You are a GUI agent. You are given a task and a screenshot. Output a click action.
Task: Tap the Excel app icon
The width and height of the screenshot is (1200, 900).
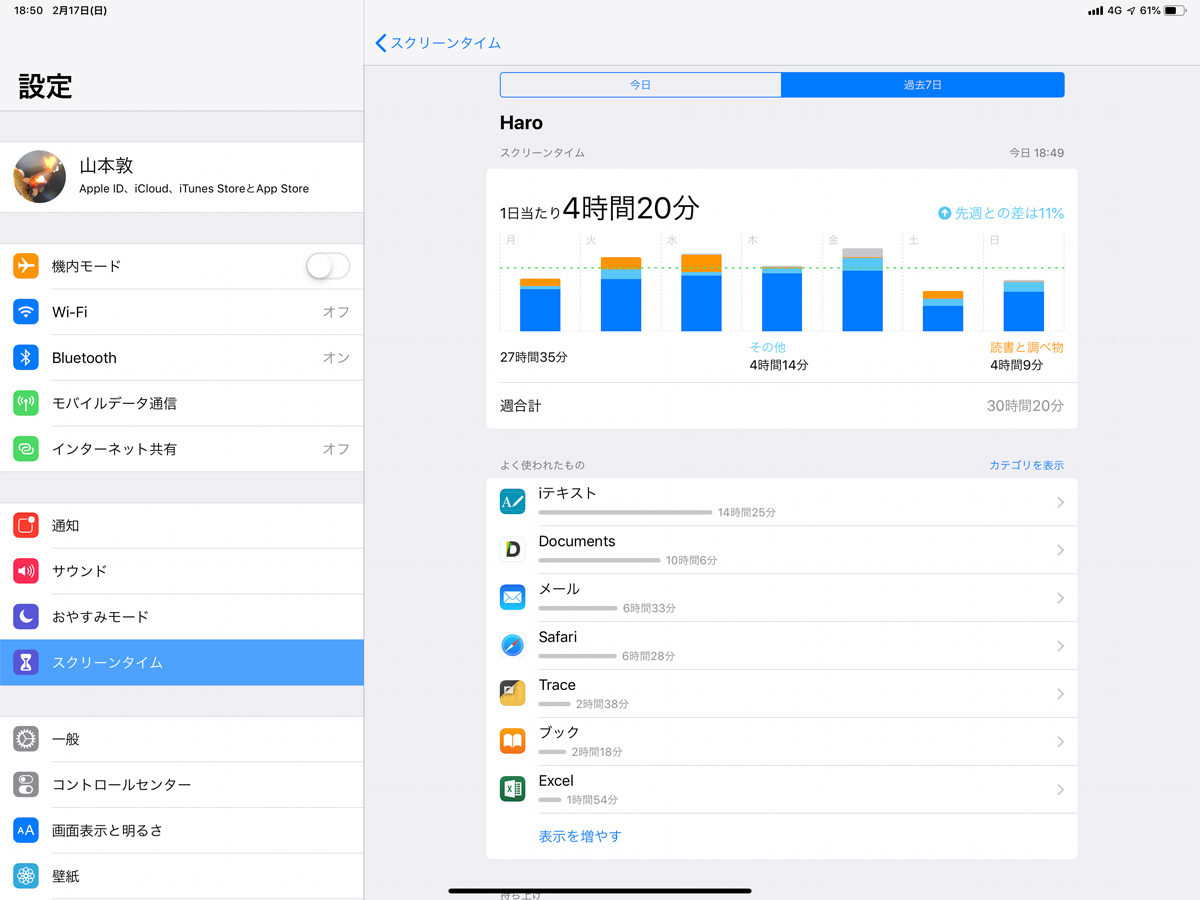tap(512, 789)
